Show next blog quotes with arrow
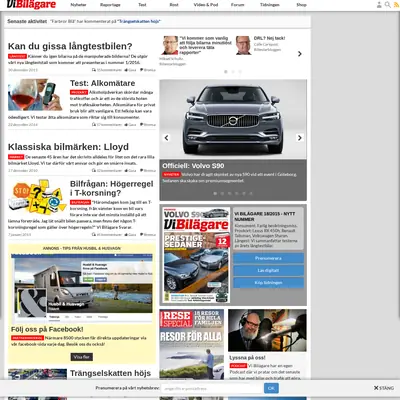400x400 pixels. [x=300, y=54]
